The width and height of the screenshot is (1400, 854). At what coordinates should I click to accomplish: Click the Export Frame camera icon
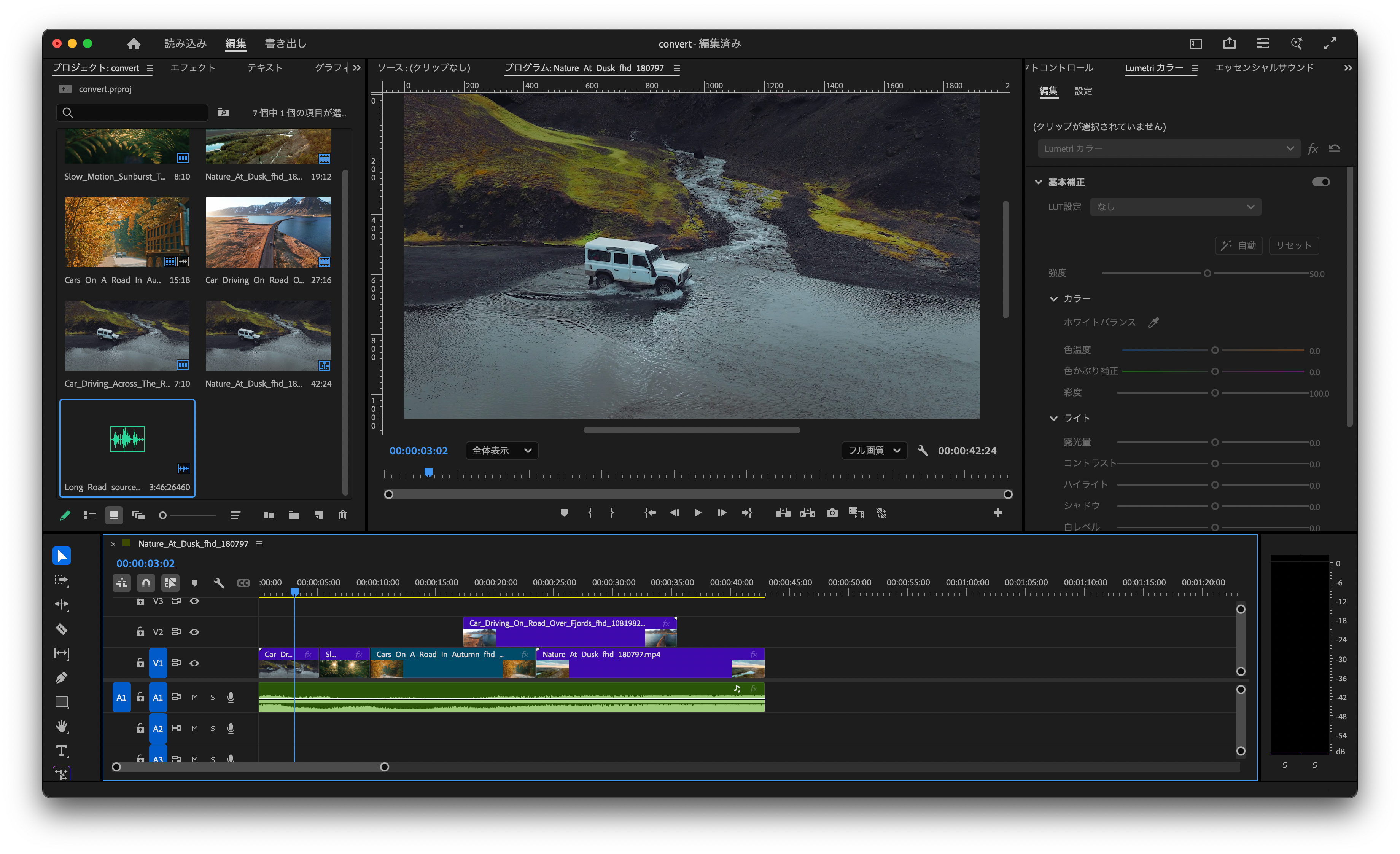click(832, 513)
